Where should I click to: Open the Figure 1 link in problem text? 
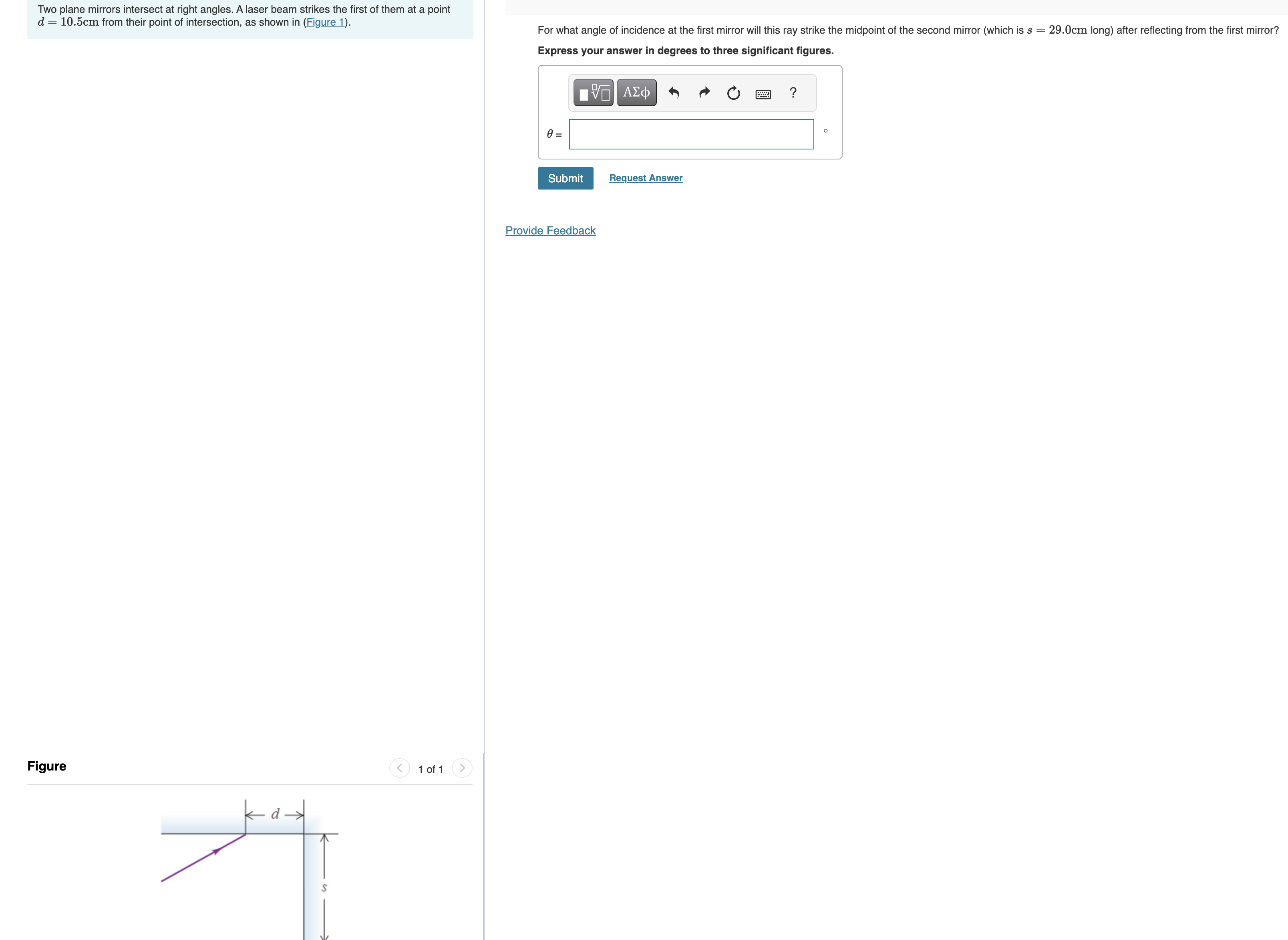coord(325,22)
